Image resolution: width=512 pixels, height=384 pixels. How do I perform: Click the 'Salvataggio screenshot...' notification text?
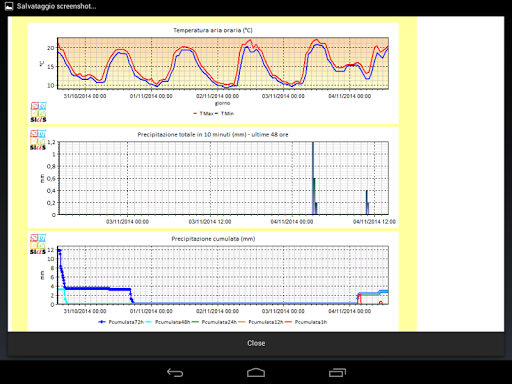click(56, 6)
